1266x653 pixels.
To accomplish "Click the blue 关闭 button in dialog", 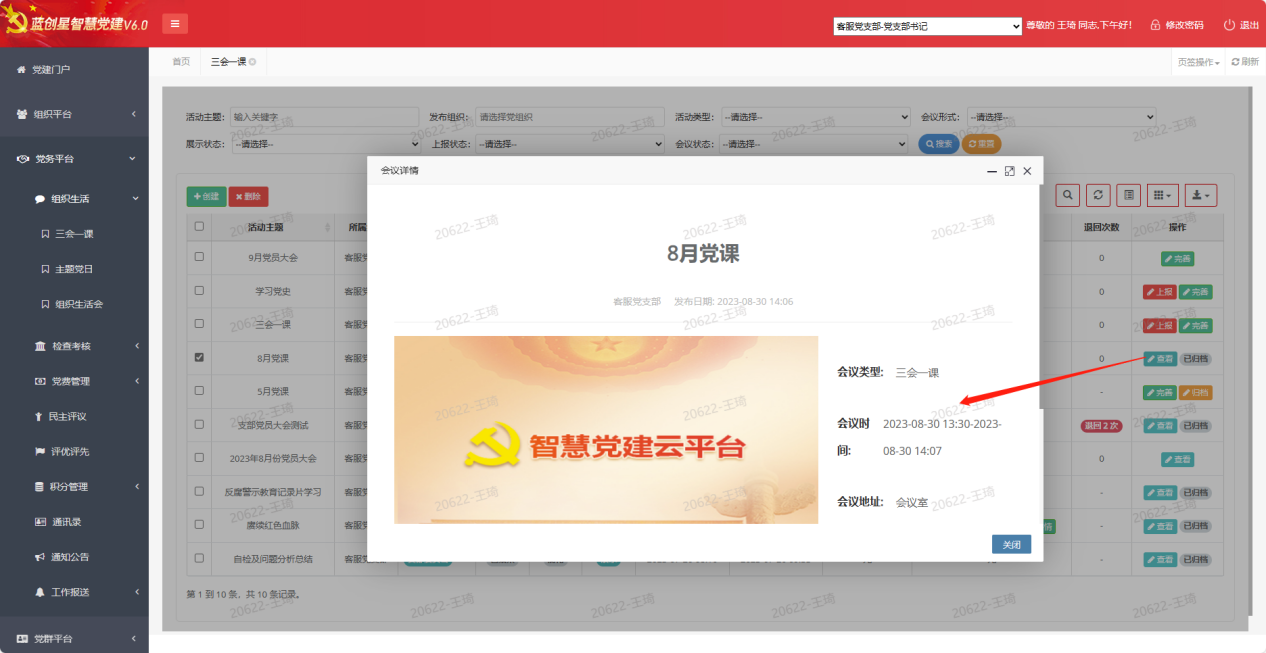I will pyautogui.click(x=1011, y=545).
